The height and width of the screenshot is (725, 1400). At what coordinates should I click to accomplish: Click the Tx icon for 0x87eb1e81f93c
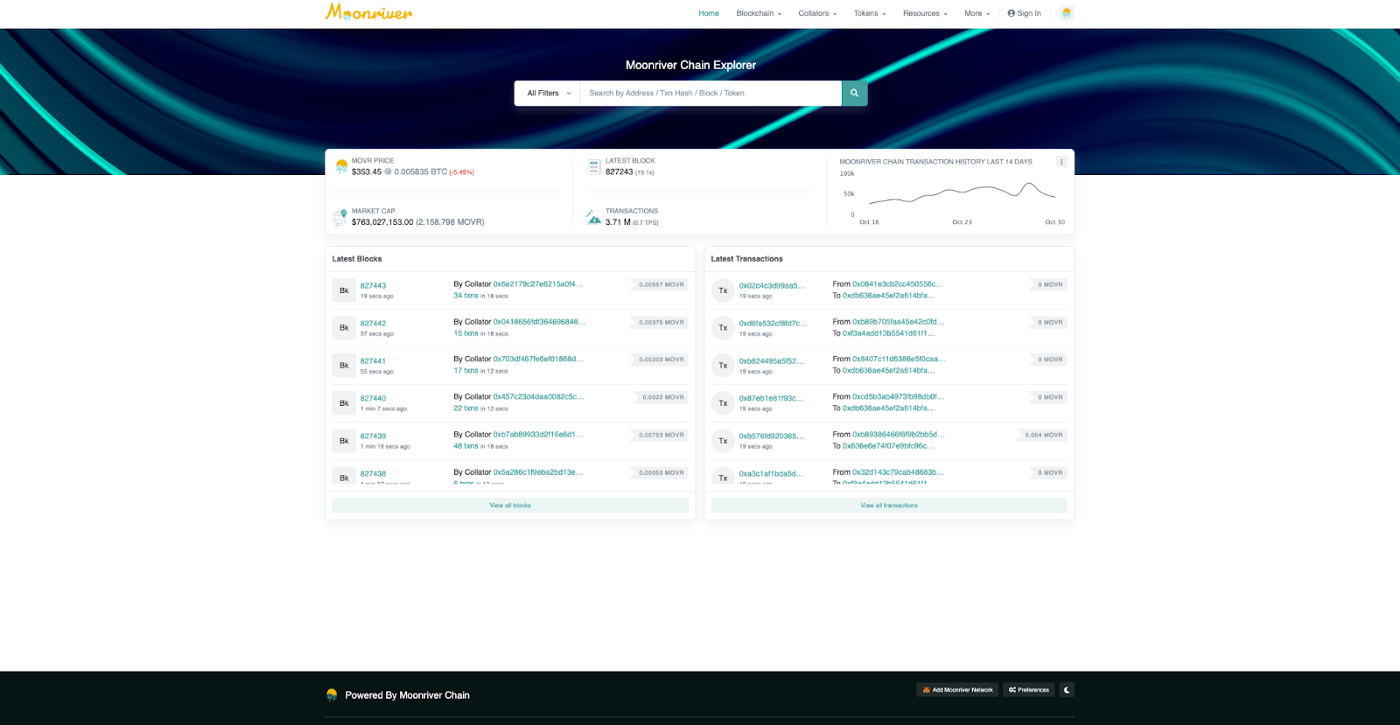[x=723, y=403]
